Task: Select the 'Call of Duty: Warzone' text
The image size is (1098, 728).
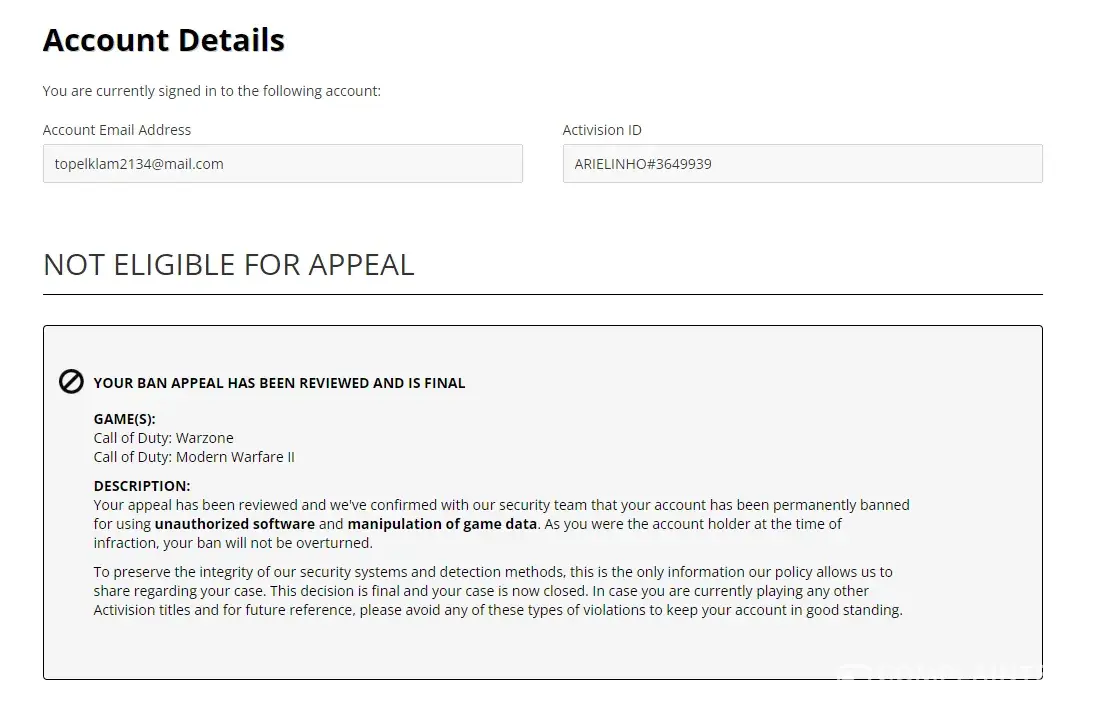Action: tap(163, 438)
